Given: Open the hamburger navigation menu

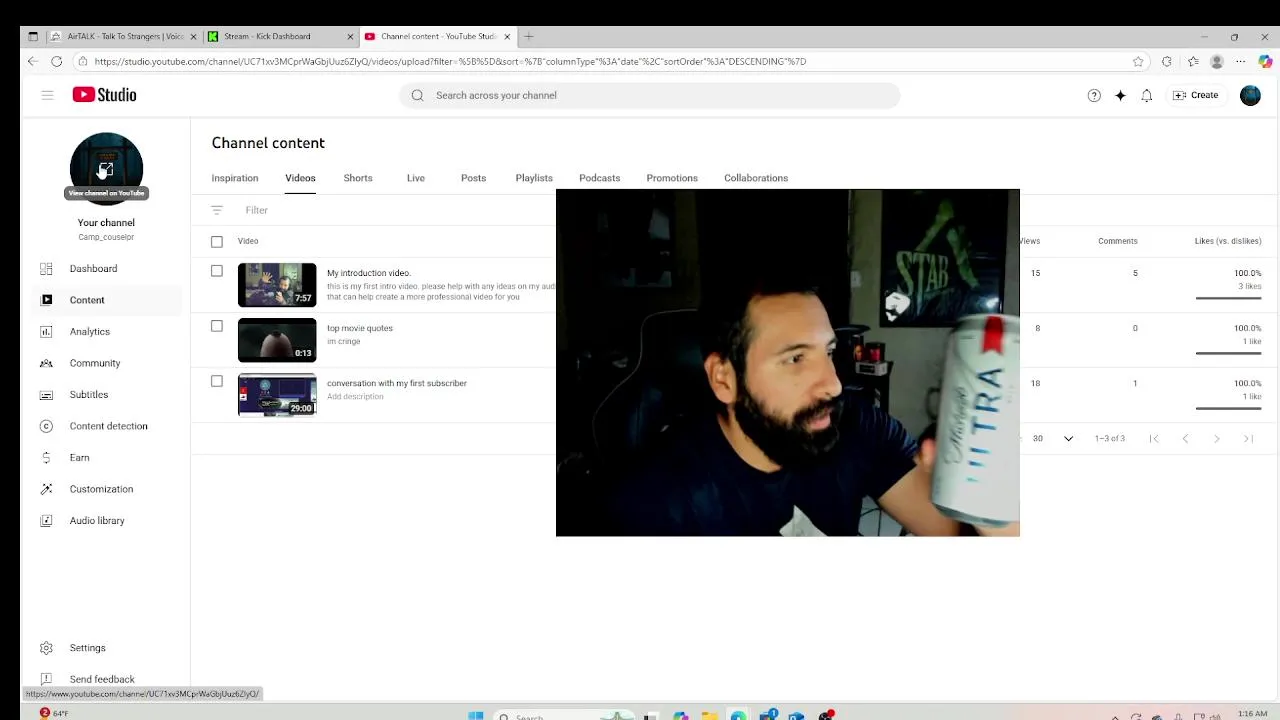Looking at the screenshot, I should (x=47, y=95).
